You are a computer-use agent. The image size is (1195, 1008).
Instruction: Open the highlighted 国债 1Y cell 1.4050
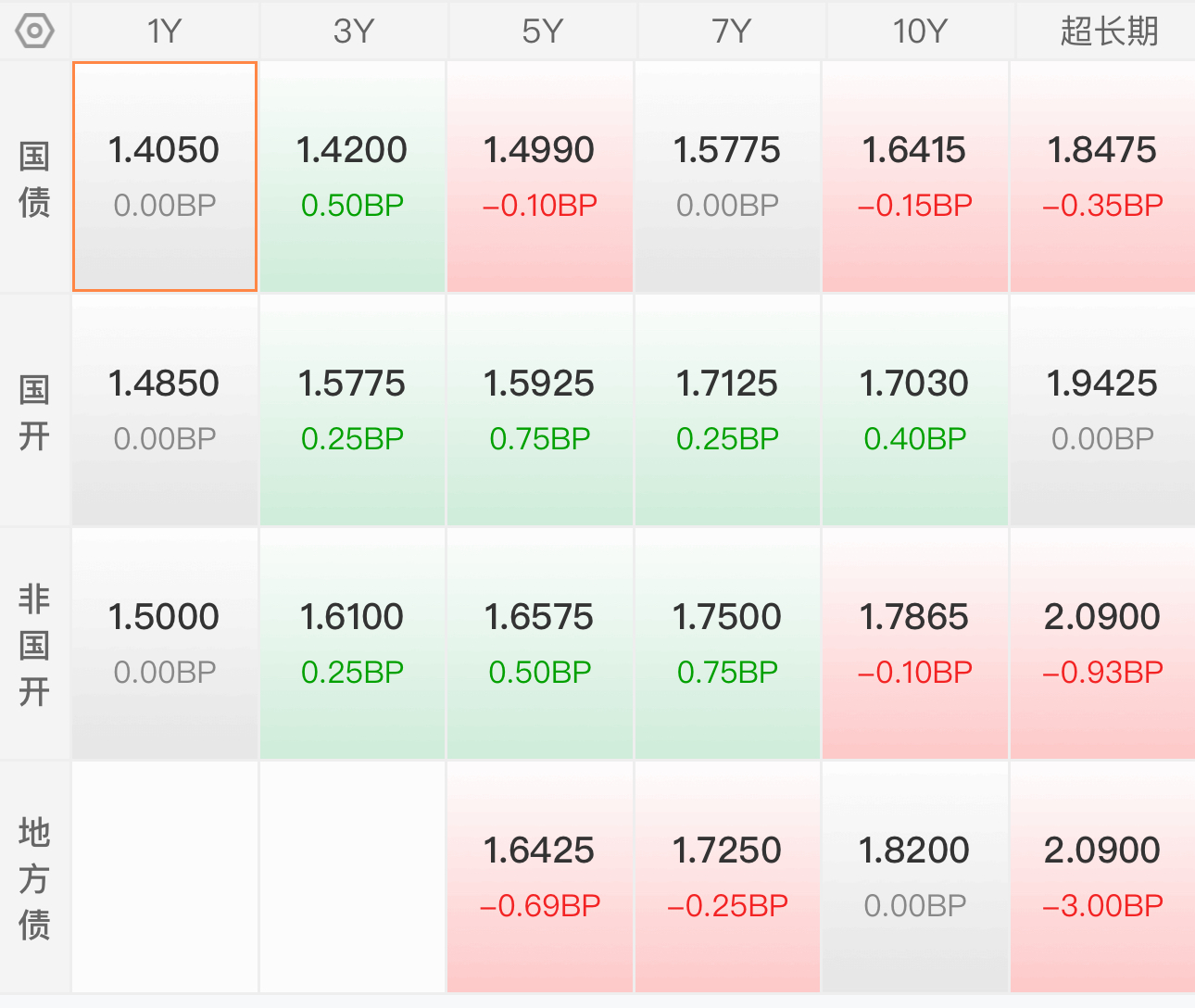coord(165,177)
